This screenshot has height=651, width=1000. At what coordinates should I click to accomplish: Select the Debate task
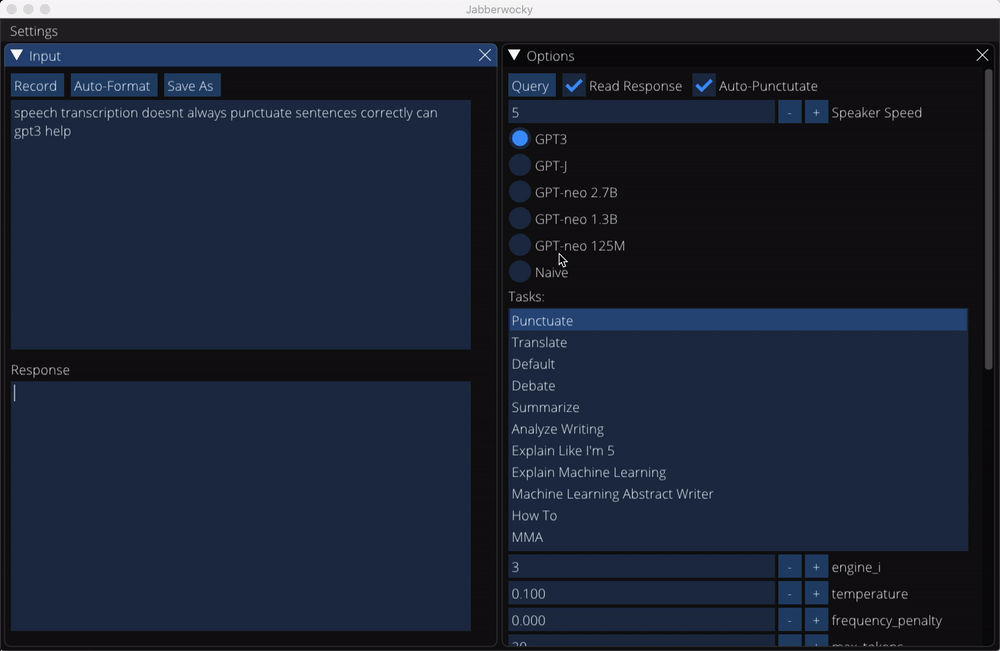(x=738, y=385)
